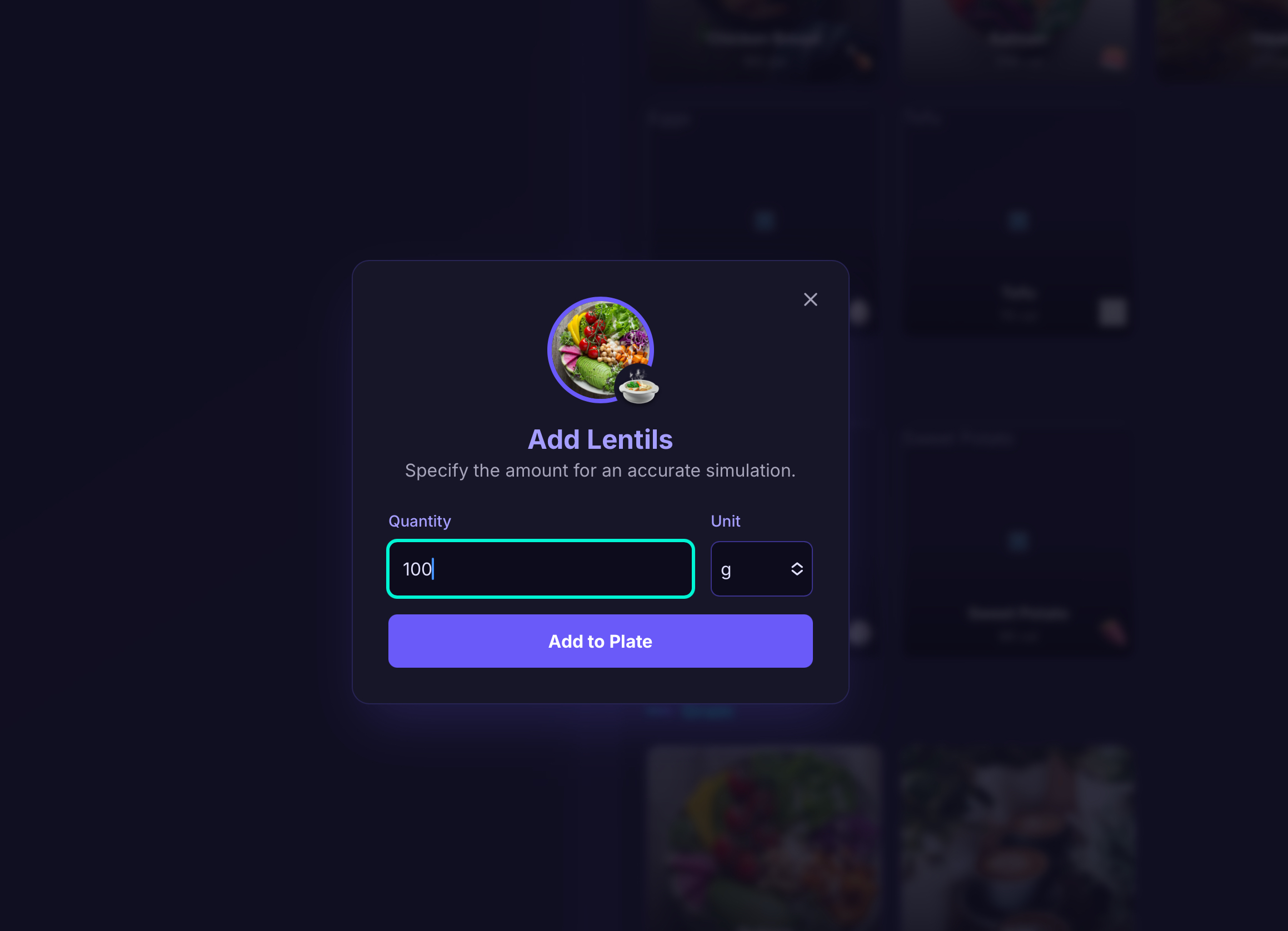Click the blurred white tofu icon on card
Image resolution: width=1288 pixels, height=931 pixels.
1112,312
